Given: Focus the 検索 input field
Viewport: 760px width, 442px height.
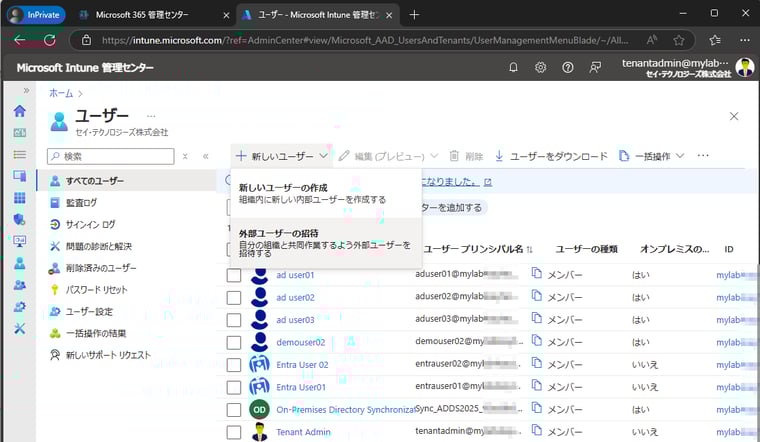Looking at the screenshot, I should 111,156.
